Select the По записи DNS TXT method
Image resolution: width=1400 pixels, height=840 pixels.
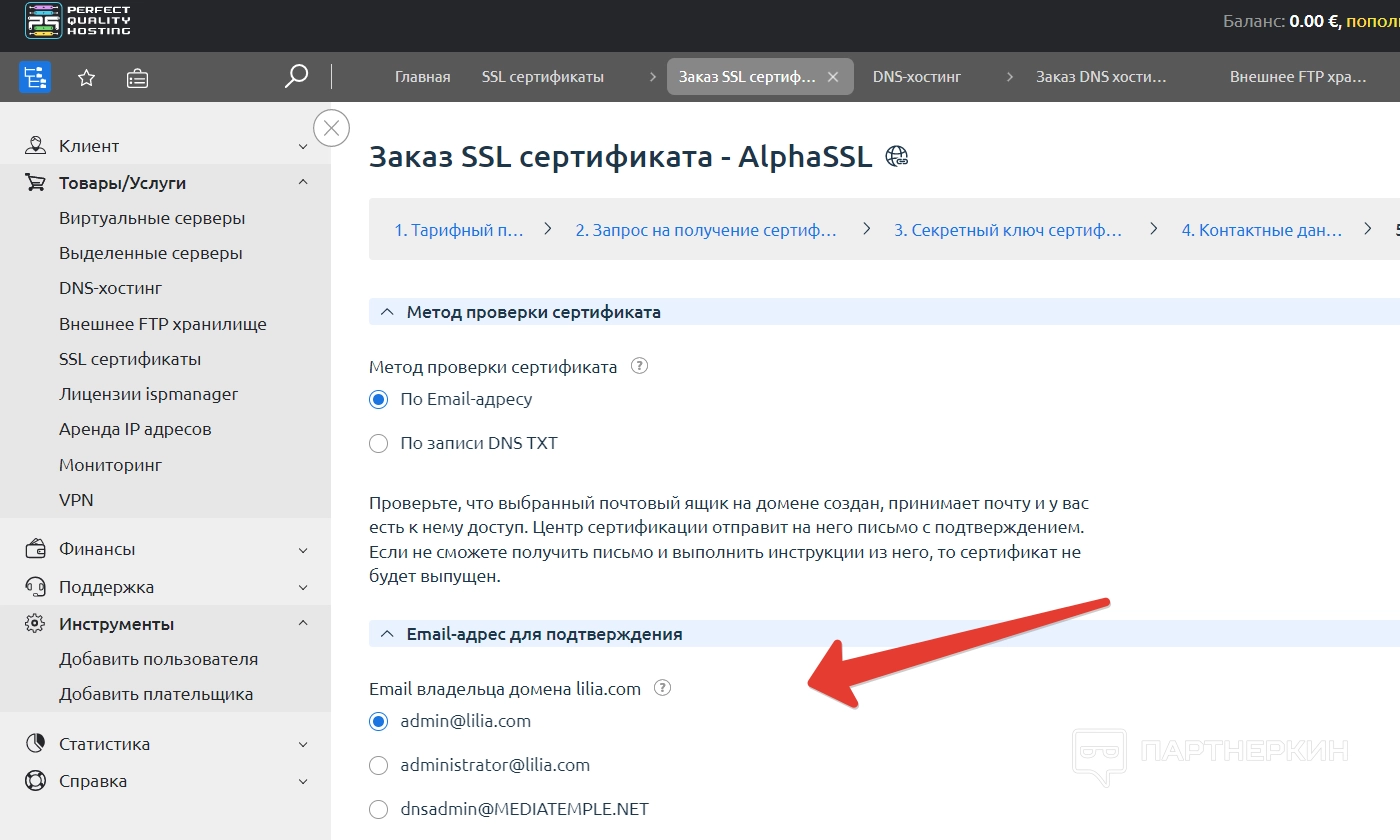click(x=378, y=444)
